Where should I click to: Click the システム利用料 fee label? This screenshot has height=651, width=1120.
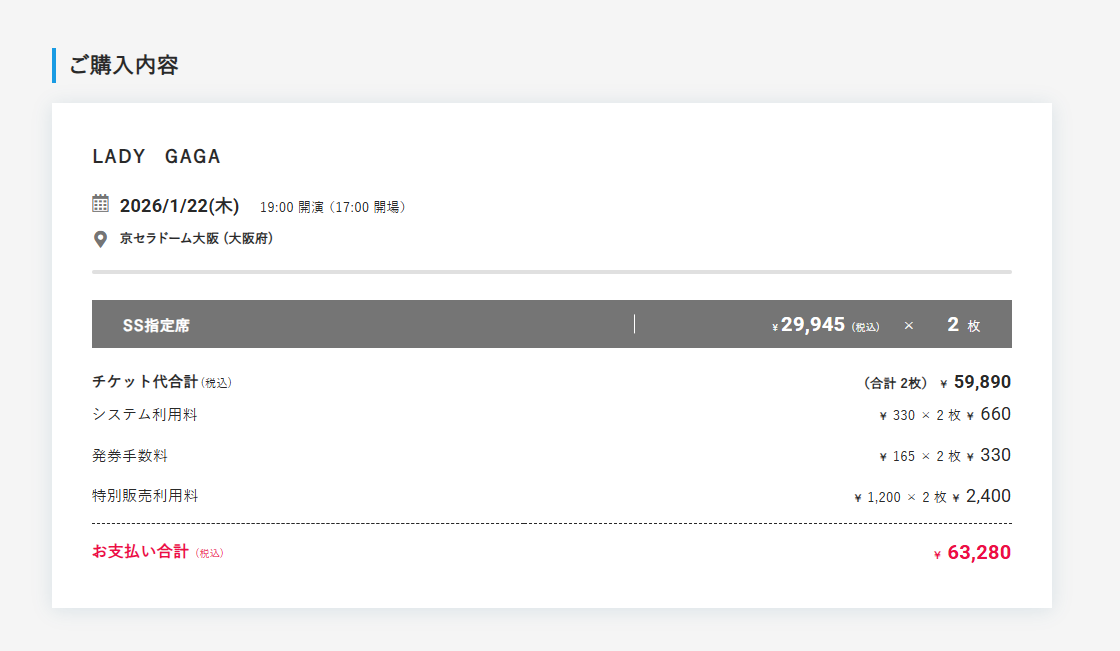tap(145, 415)
